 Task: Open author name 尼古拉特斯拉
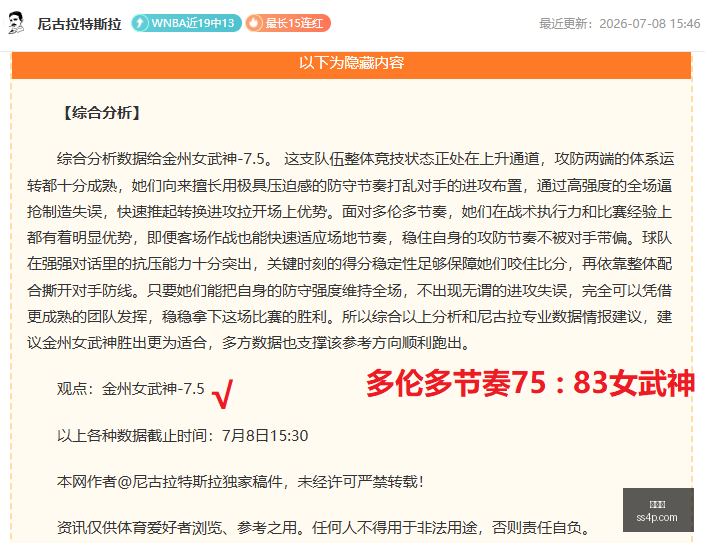[80, 23]
